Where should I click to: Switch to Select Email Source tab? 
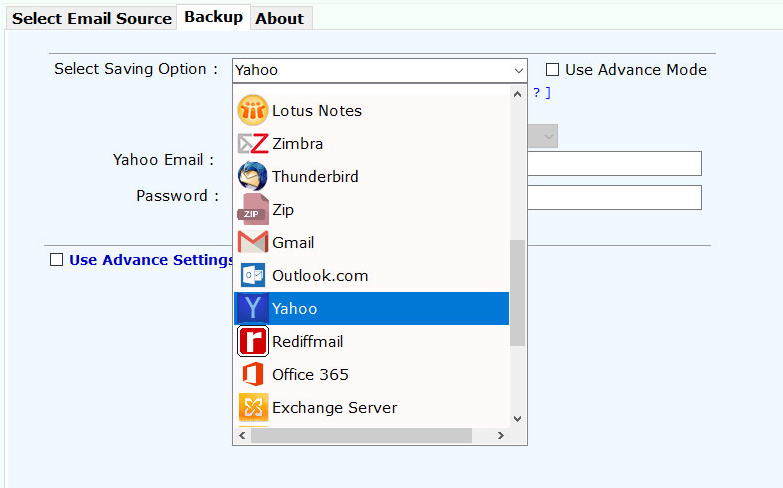(92, 19)
